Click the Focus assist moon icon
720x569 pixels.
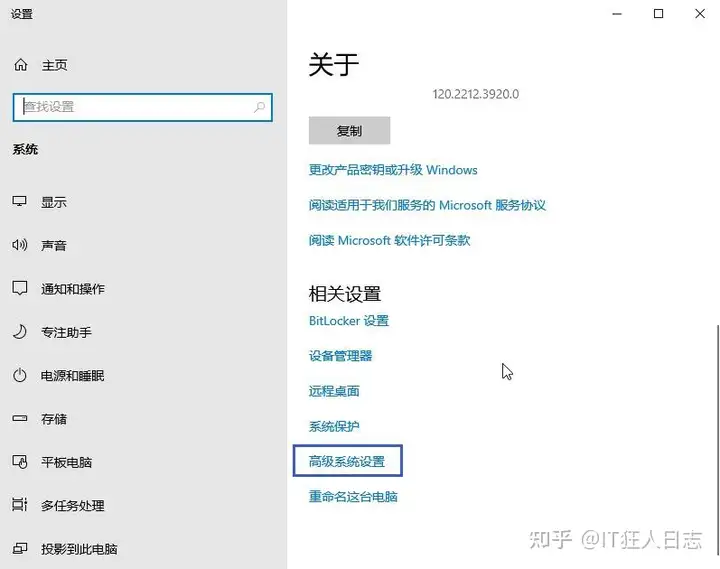coord(20,332)
